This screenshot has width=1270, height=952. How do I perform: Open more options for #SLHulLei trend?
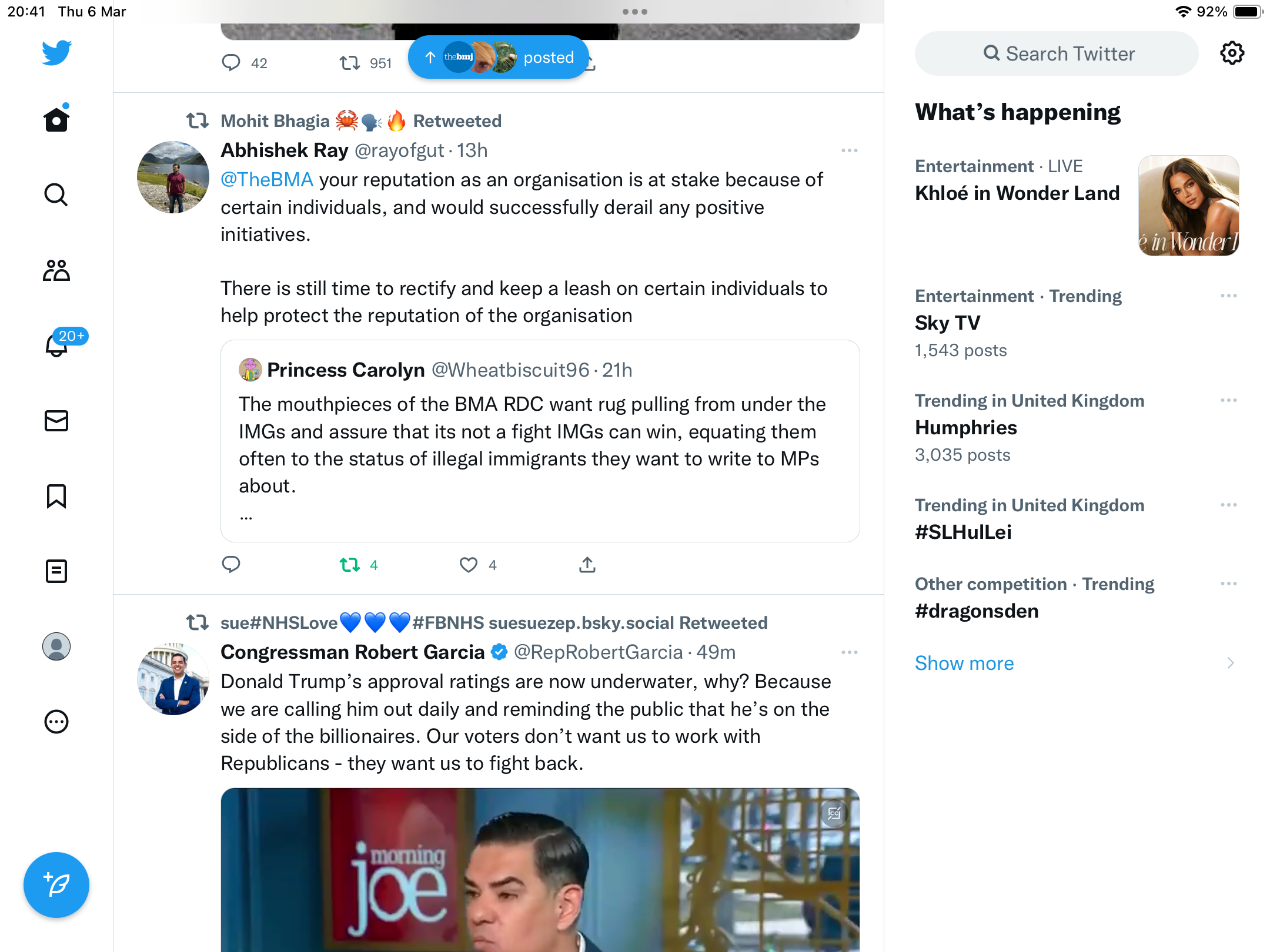1229,505
